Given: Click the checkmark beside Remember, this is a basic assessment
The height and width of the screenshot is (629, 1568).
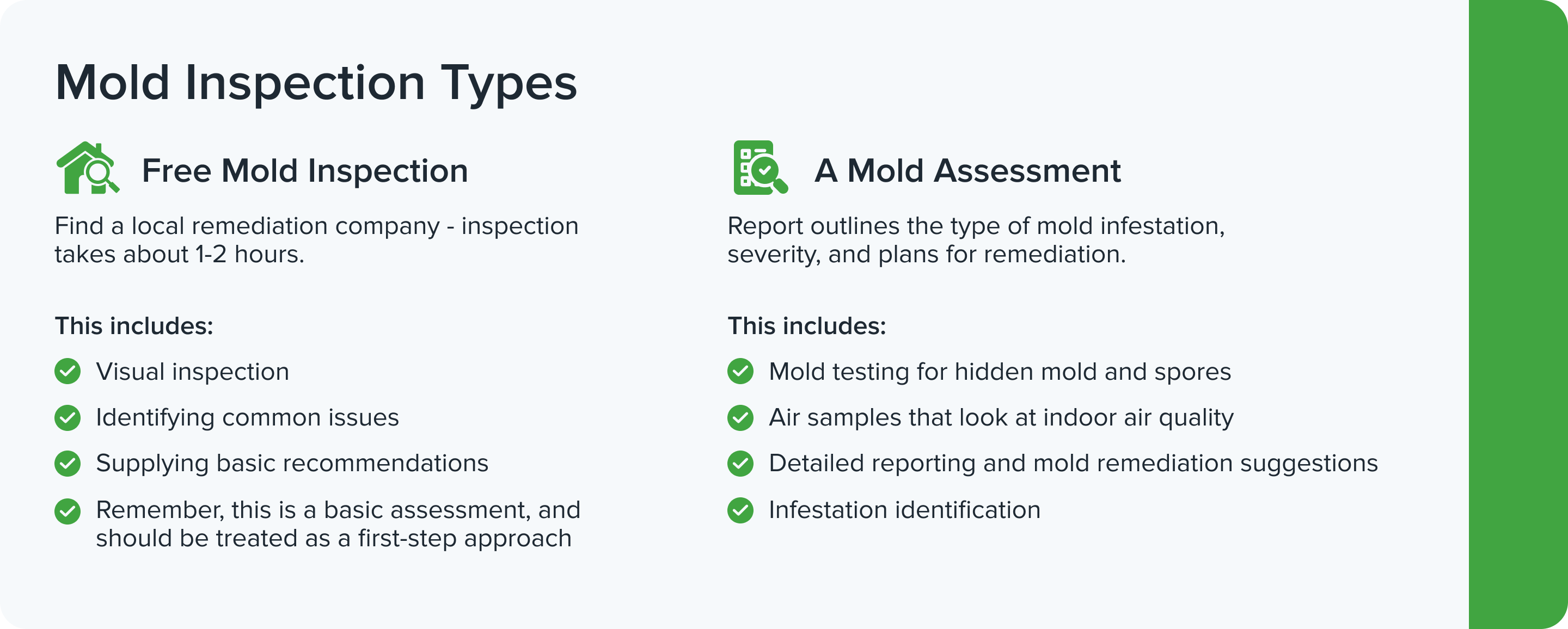Looking at the screenshot, I should coord(68,511).
